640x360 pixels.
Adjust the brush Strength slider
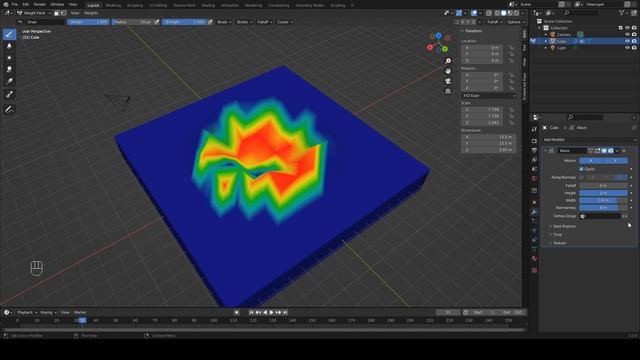click(x=184, y=22)
